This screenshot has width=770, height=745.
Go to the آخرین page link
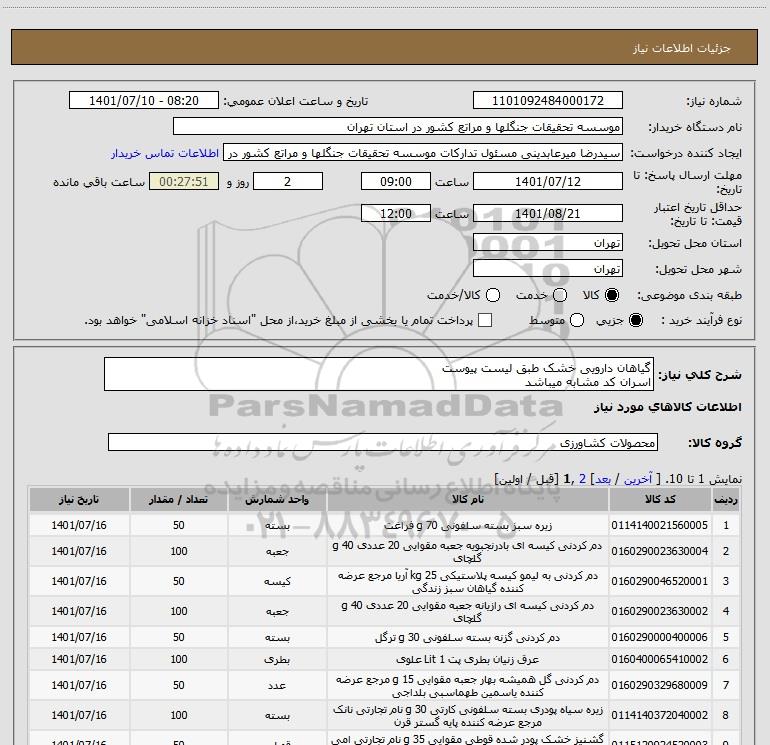click(x=638, y=479)
